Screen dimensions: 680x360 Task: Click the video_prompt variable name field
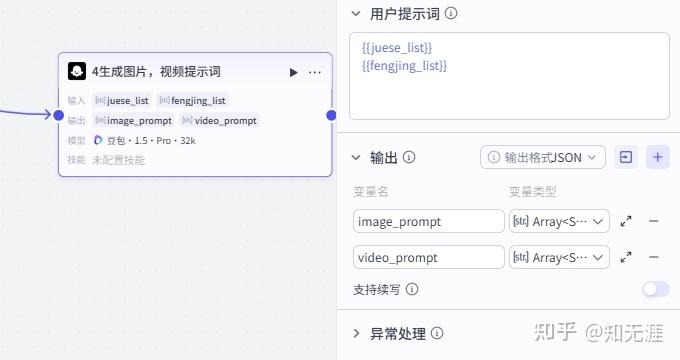[428, 257]
